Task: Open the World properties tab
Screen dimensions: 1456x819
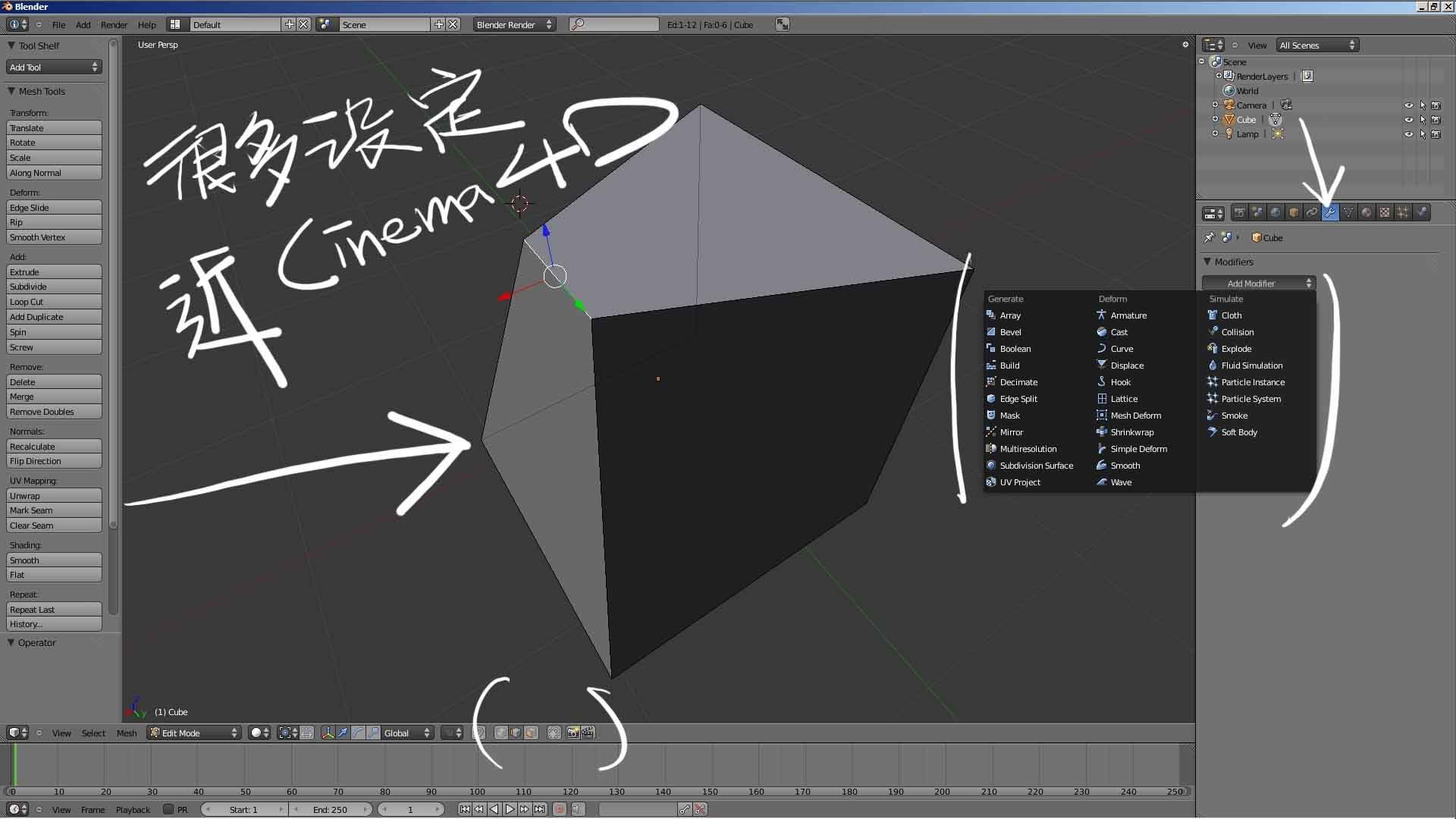Action: coord(1276,213)
